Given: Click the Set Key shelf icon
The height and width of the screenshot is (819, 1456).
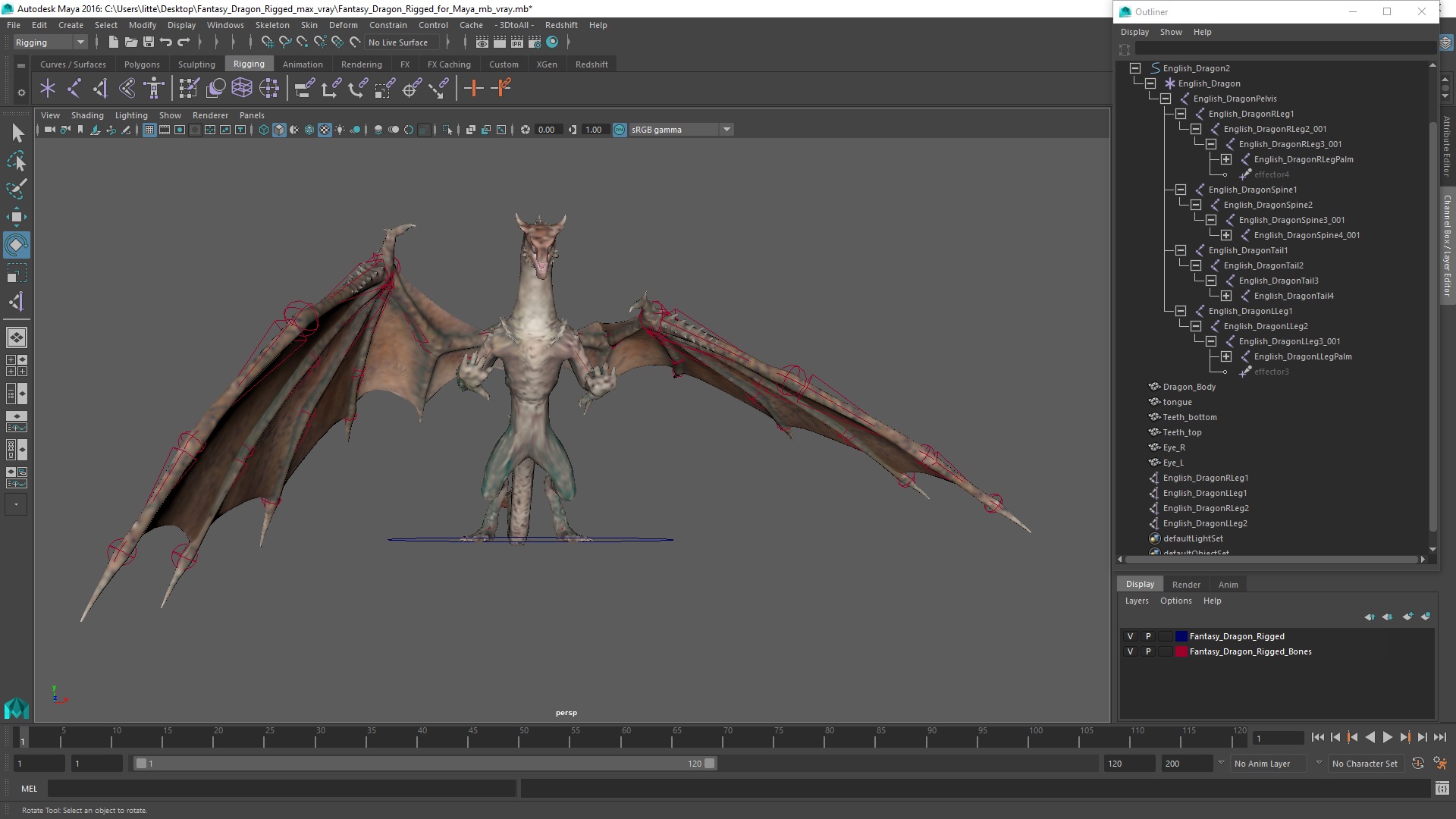Looking at the screenshot, I should 474,89.
